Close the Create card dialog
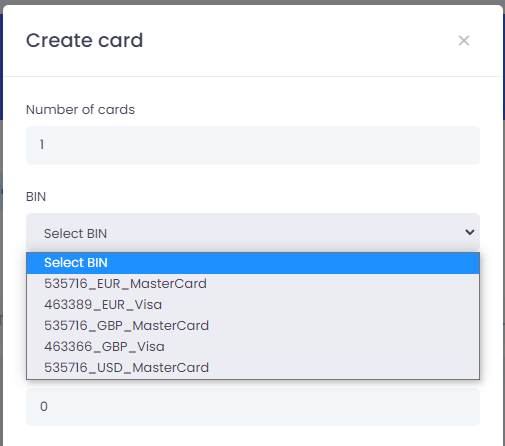This screenshot has width=505, height=446. tap(464, 41)
